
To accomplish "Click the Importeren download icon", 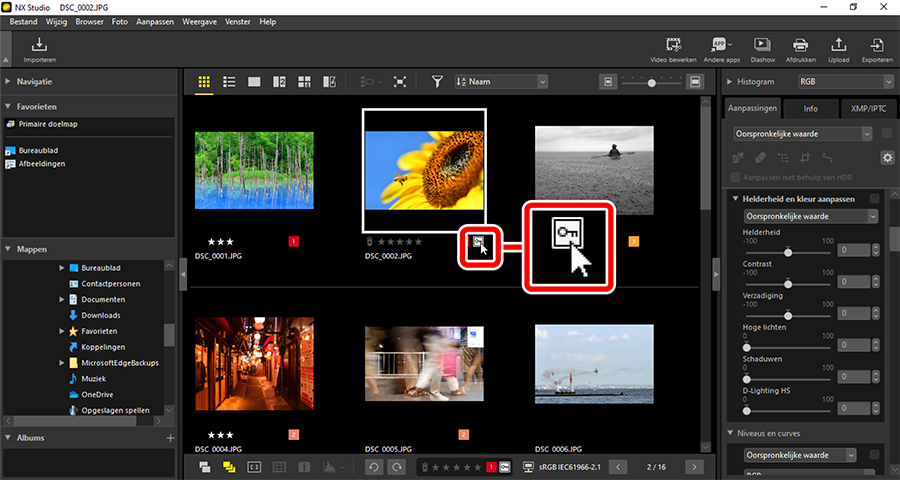I will 39,45.
